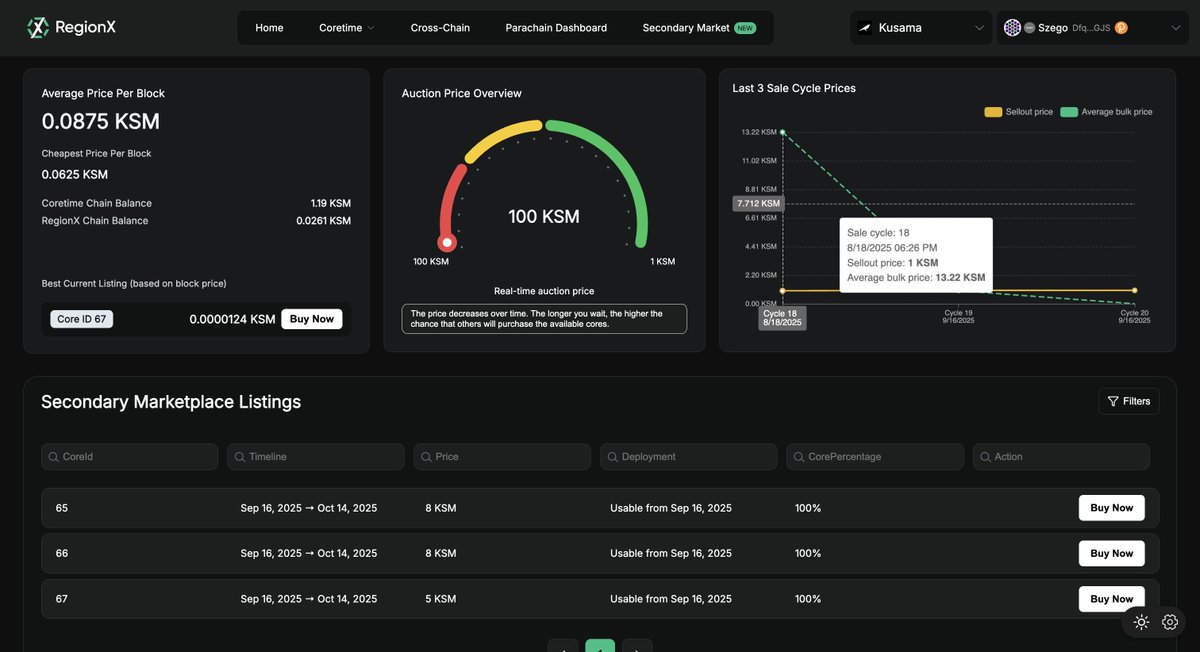Focus the Price search field

502,457
